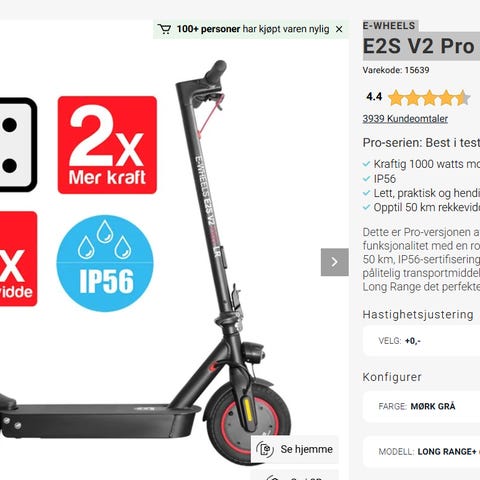Show next product image with arrow
Image resolution: width=480 pixels, height=480 pixels.
334,262
